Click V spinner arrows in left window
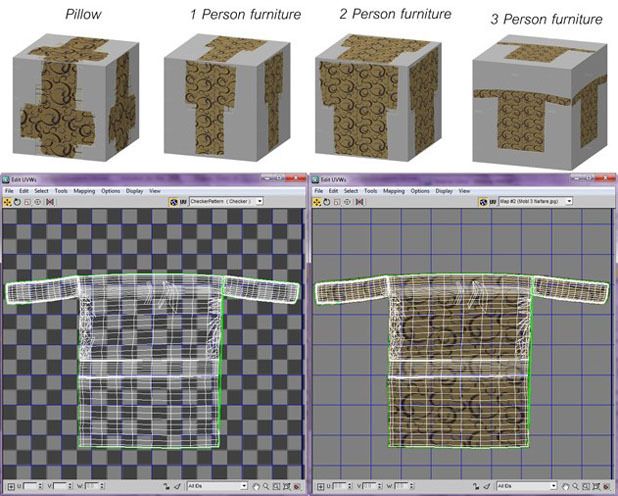Image resolution: width=618 pixels, height=496 pixels. [70, 486]
